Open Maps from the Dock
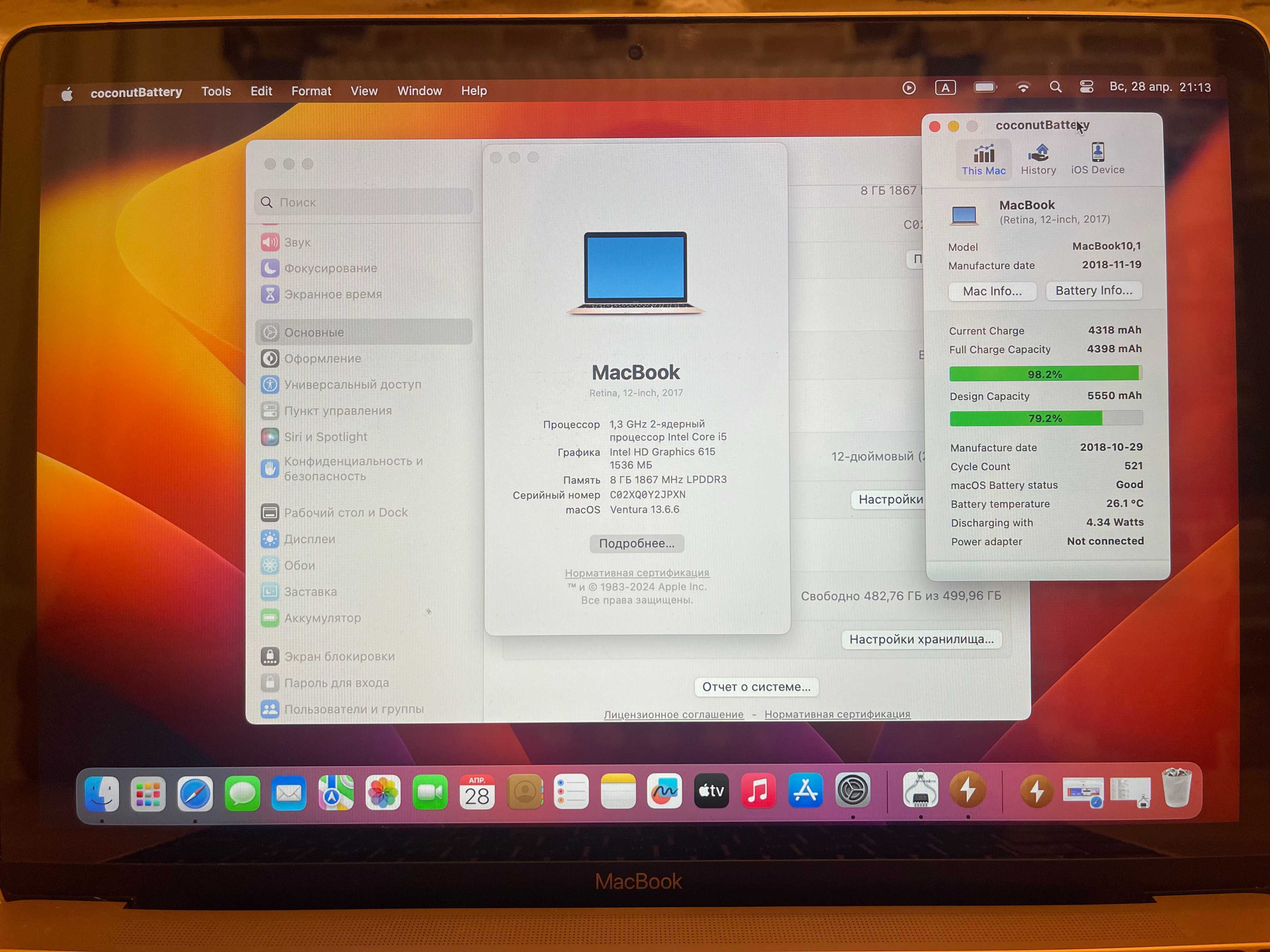The height and width of the screenshot is (952, 1270). pyautogui.click(x=336, y=793)
